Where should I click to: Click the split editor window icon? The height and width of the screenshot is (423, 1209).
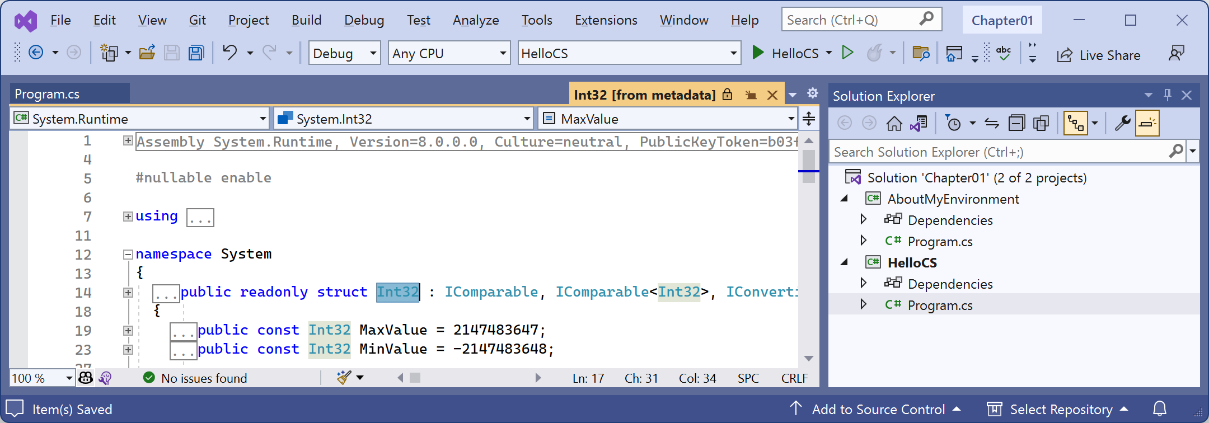click(809, 119)
